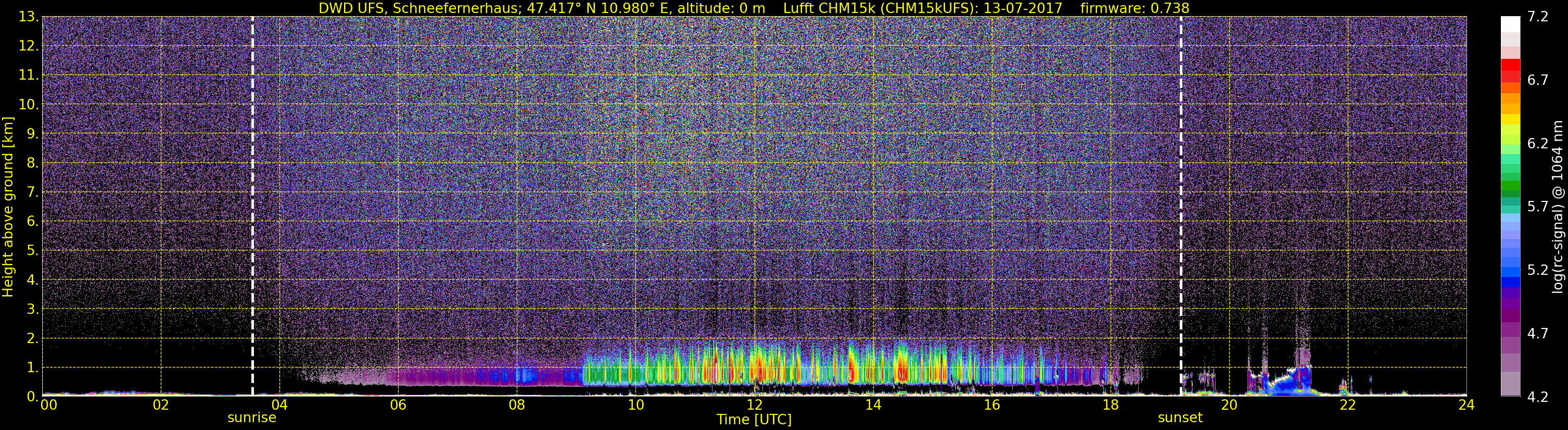Viewport: 1568px width, 430px height.
Task: Click the colorbar value label '6.7'
Action: pos(1538,80)
